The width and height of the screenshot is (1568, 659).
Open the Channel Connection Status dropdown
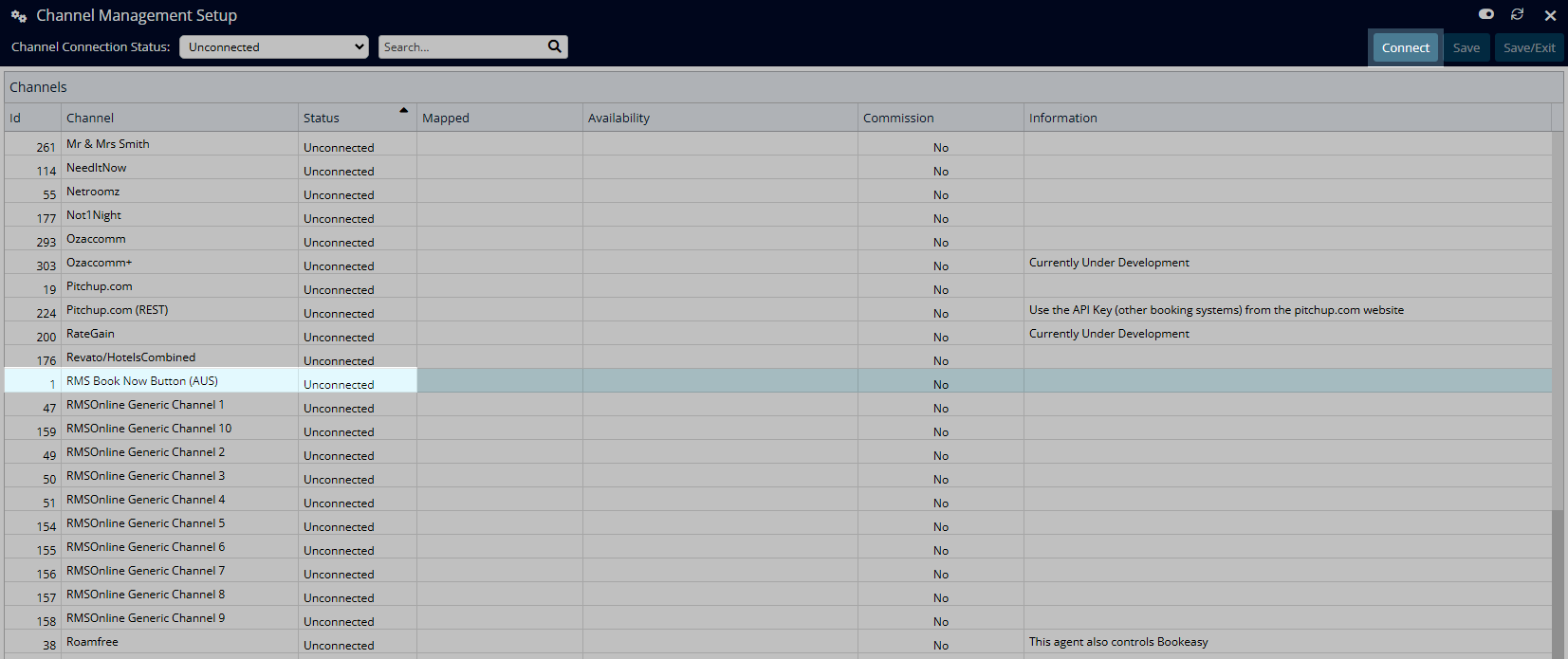[x=274, y=46]
